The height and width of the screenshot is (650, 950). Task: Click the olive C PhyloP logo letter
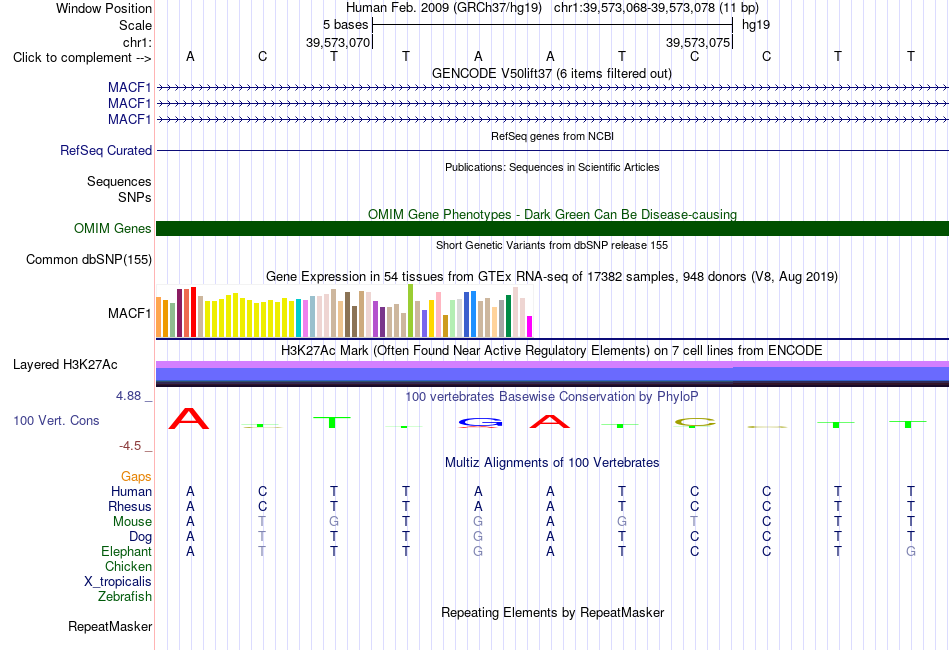pos(695,422)
